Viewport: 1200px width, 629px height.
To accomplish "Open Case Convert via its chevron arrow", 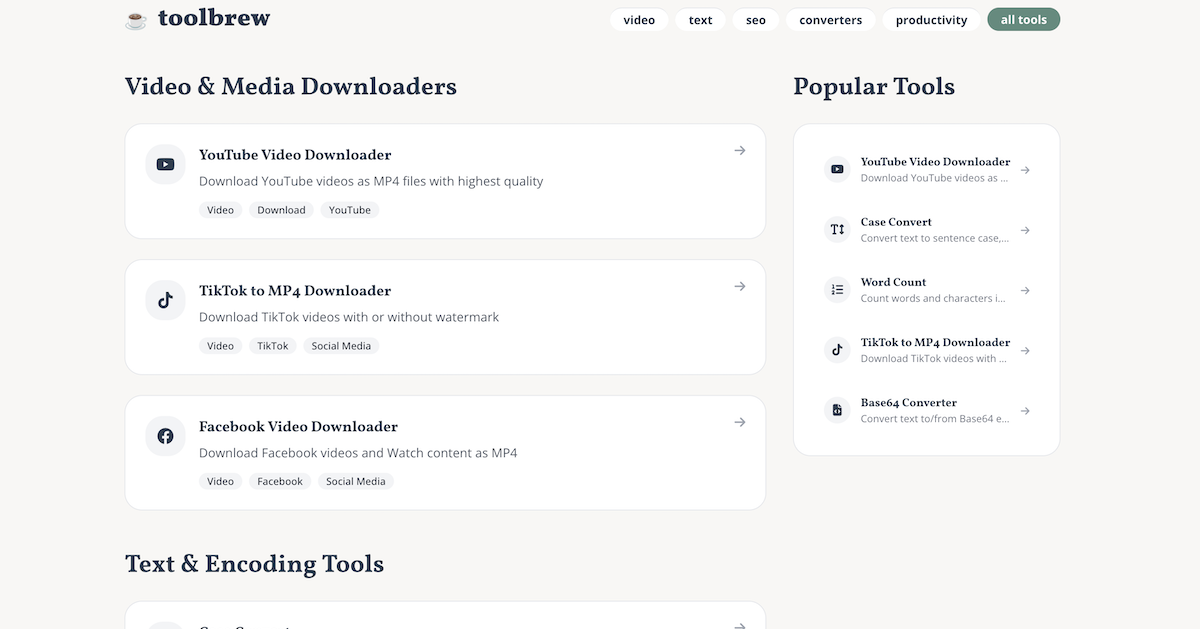I will click(x=1024, y=230).
